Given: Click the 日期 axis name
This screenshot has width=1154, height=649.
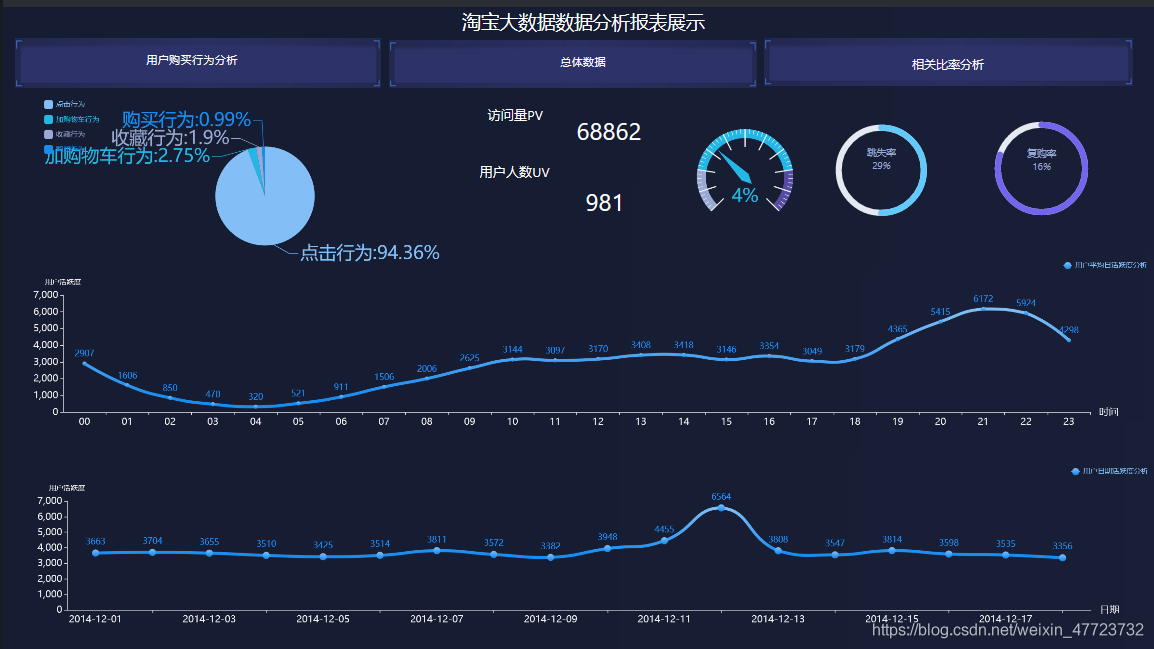Looking at the screenshot, I should pyautogui.click(x=1109, y=610).
